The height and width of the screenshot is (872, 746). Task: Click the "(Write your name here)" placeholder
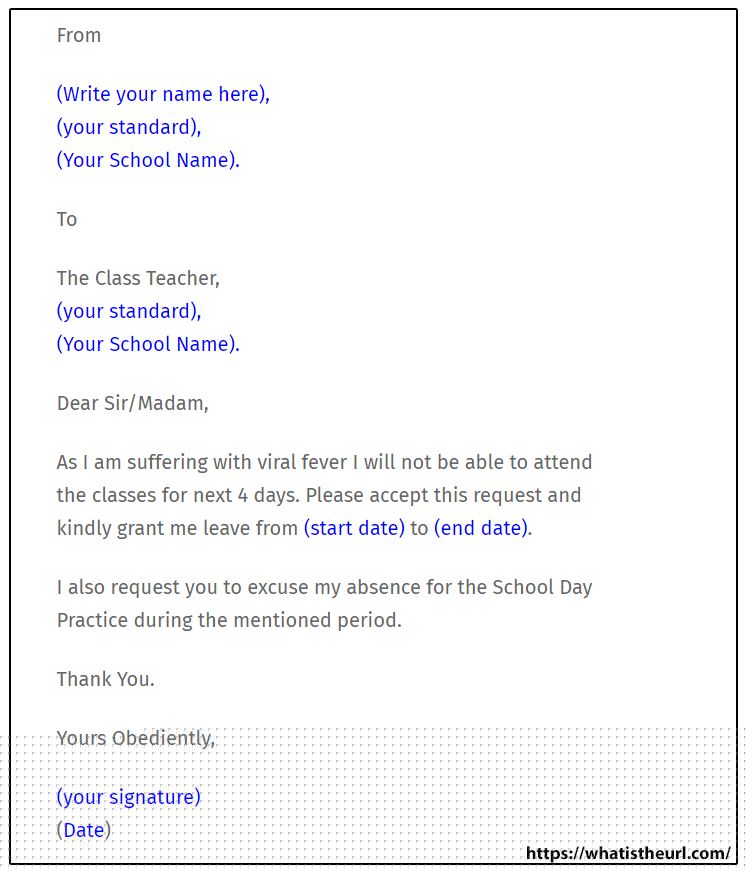163,95
